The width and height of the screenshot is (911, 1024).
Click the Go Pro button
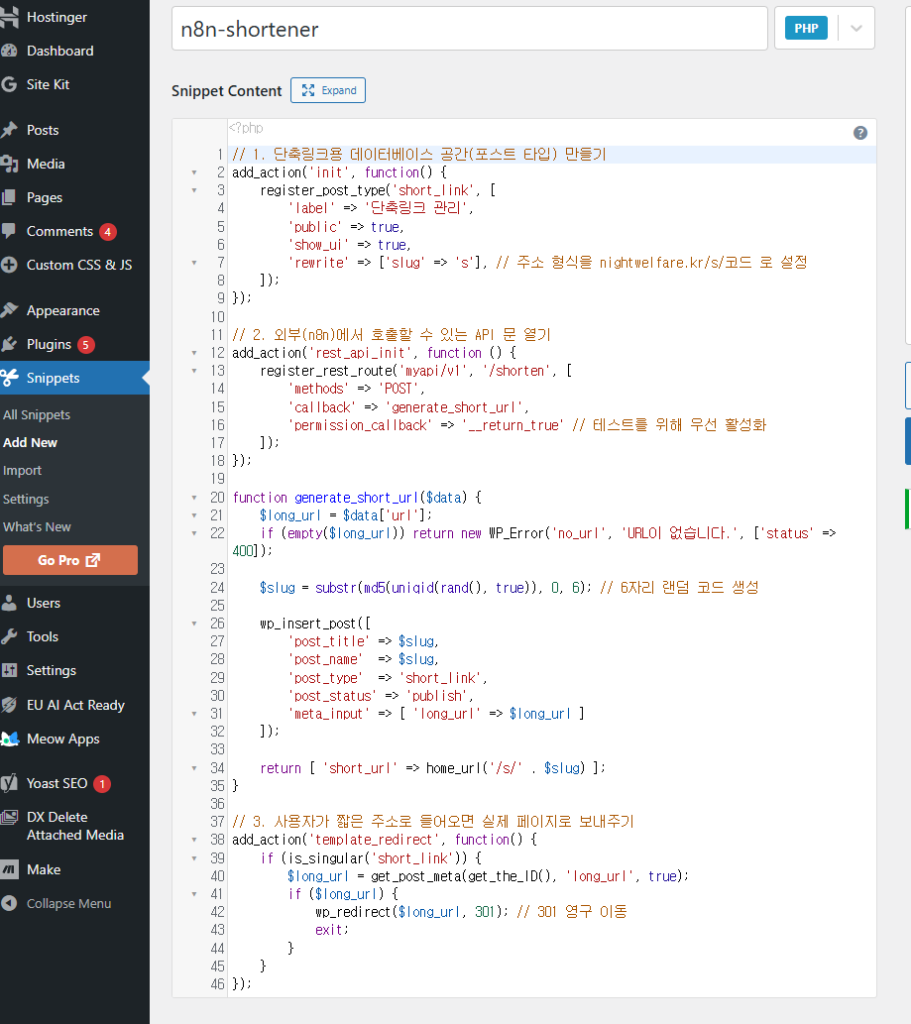pyautogui.click(x=70, y=560)
